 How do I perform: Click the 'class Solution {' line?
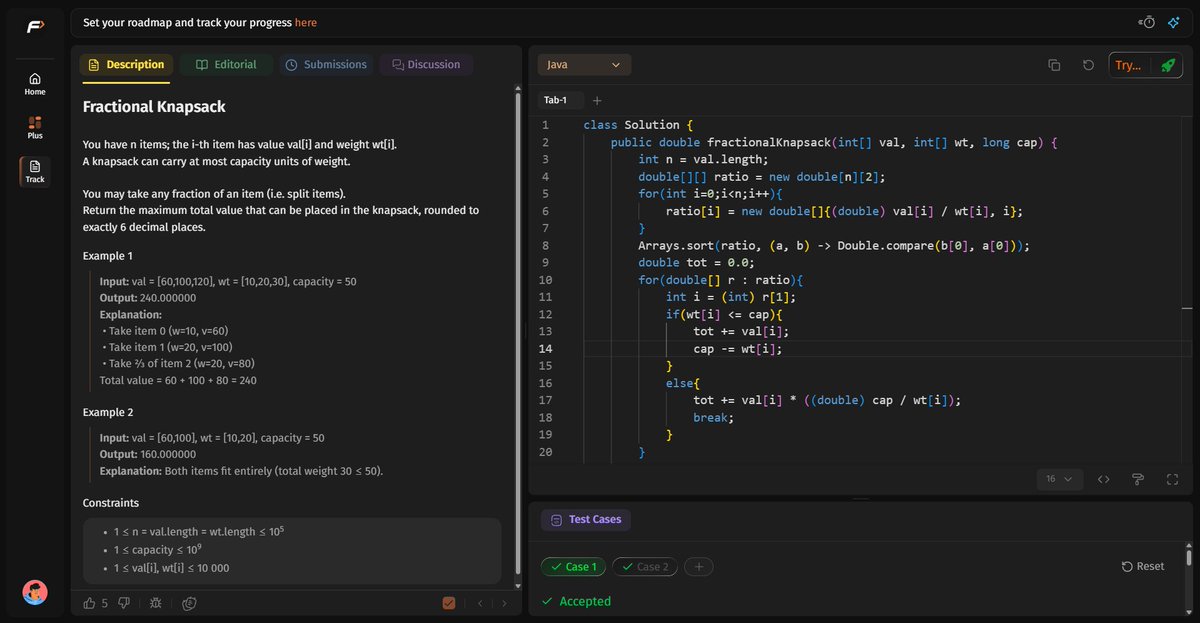tap(638, 125)
